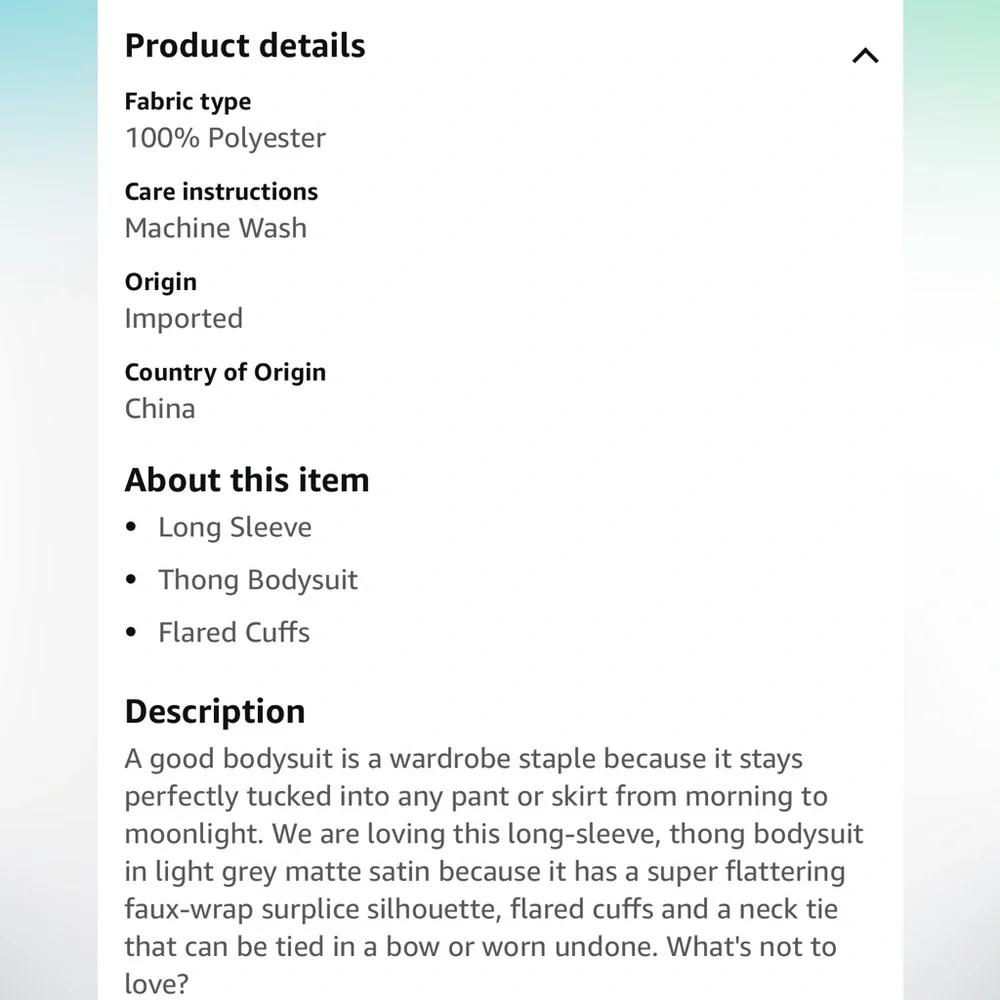Click the Origin label
This screenshot has width=1000, height=1000.
161,282
